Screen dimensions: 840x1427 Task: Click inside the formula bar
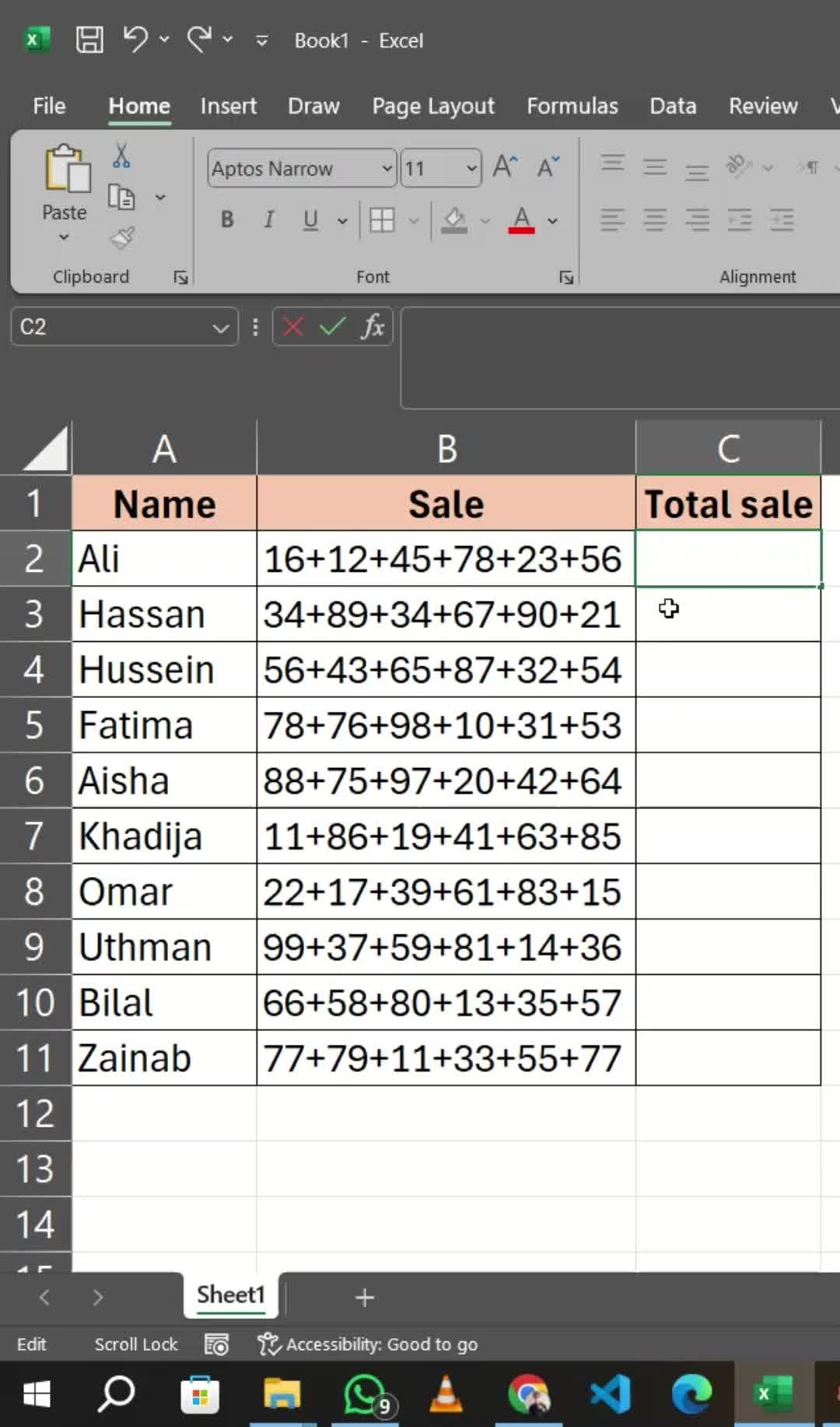tap(620, 358)
